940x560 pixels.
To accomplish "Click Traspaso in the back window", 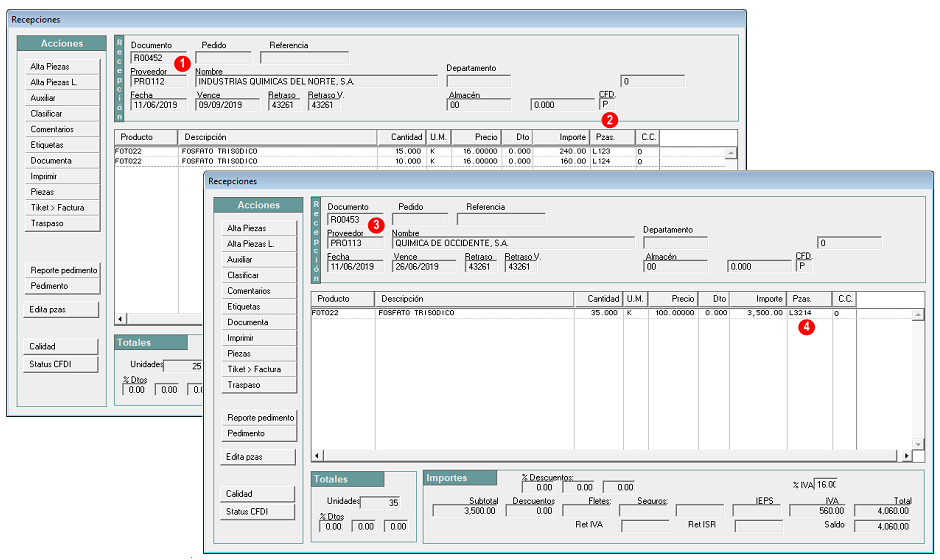I will click(62, 223).
